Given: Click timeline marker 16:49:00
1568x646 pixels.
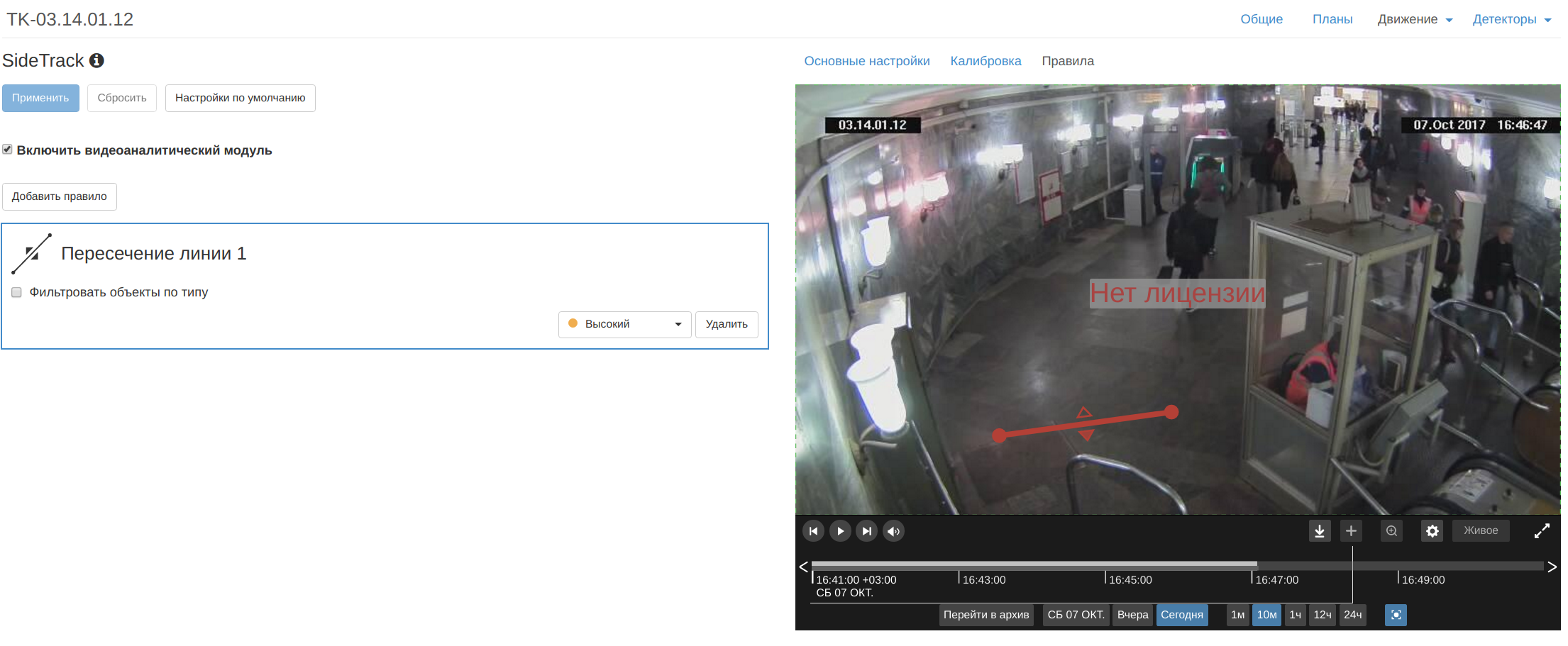Looking at the screenshot, I should coord(1423,580).
